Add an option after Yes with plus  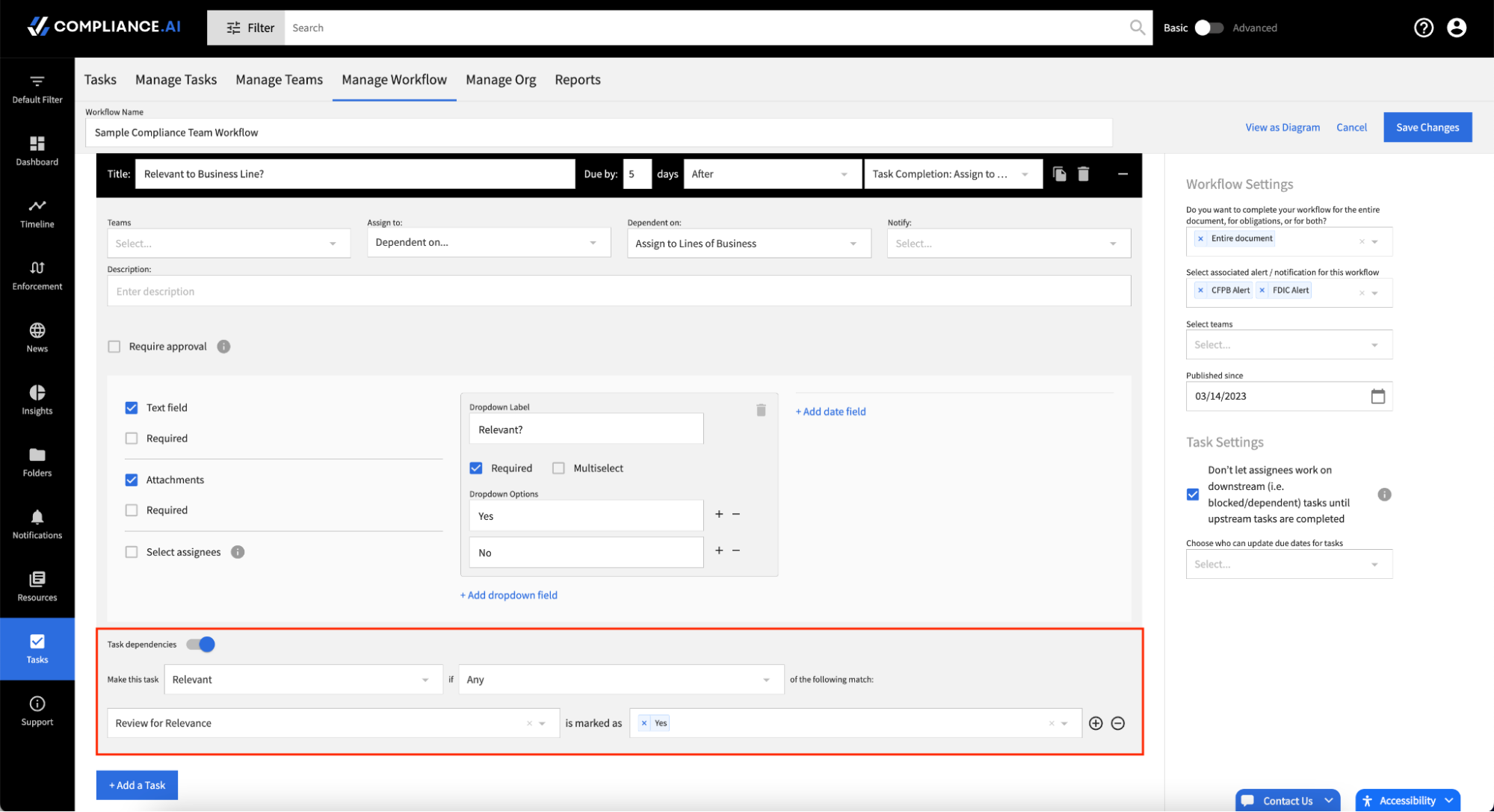[x=719, y=514]
